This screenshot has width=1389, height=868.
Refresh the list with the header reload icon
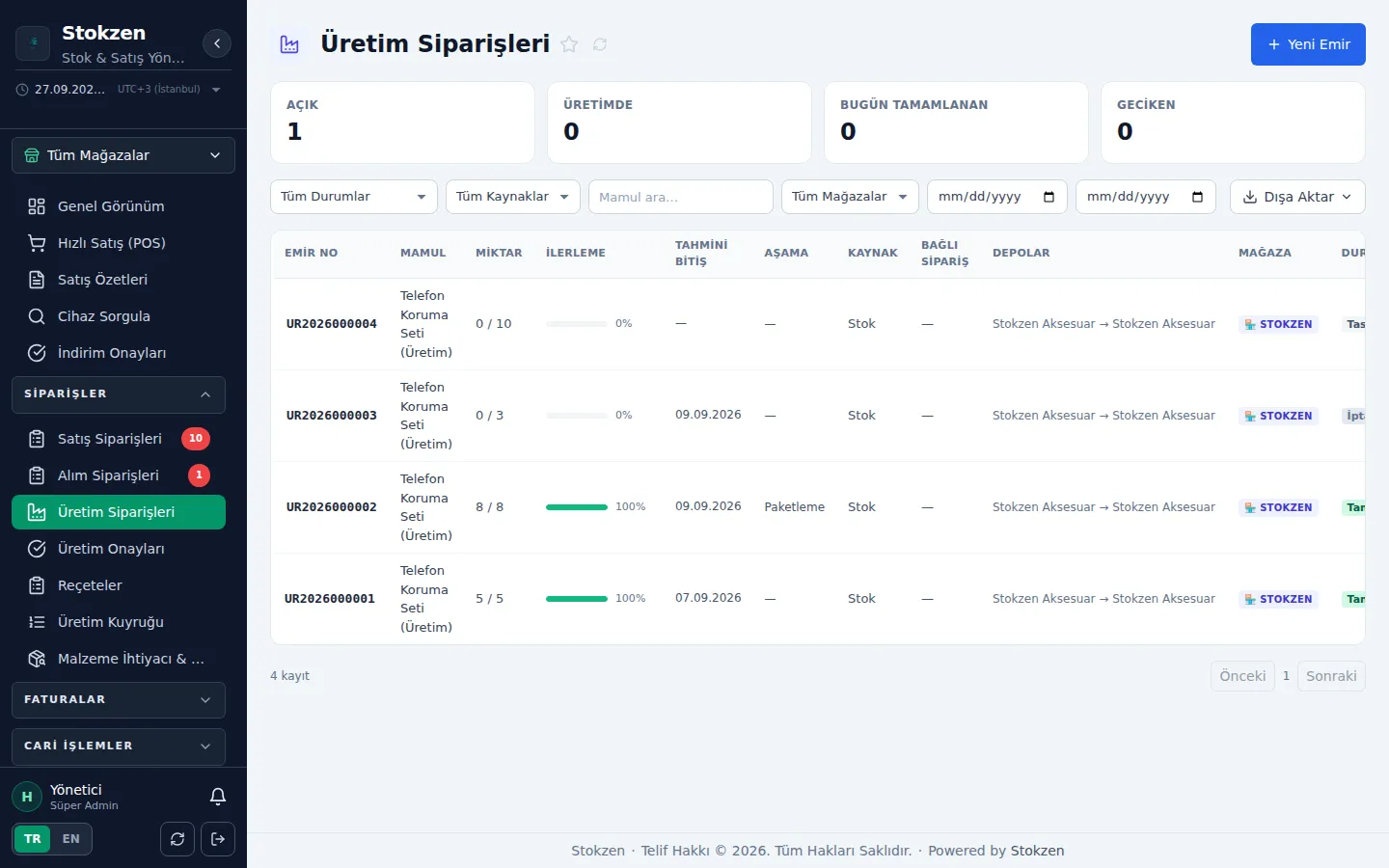(x=600, y=44)
